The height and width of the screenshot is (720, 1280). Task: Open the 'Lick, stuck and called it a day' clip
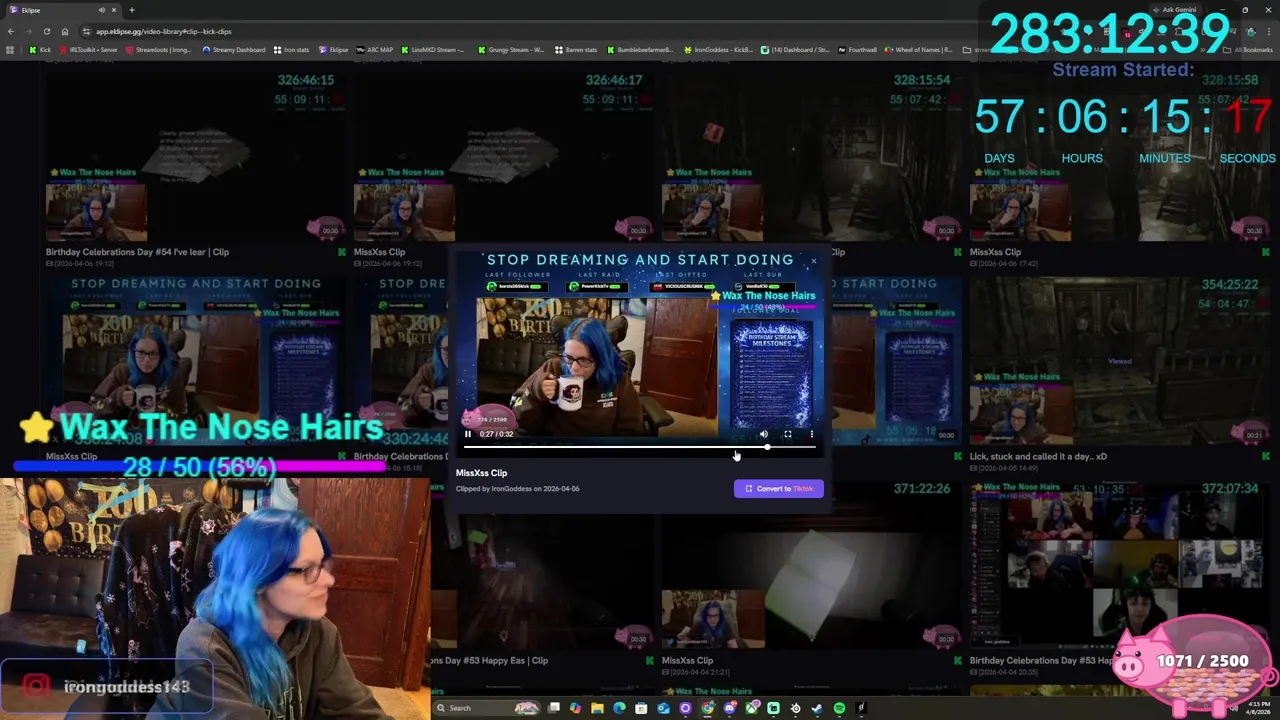(1038, 456)
